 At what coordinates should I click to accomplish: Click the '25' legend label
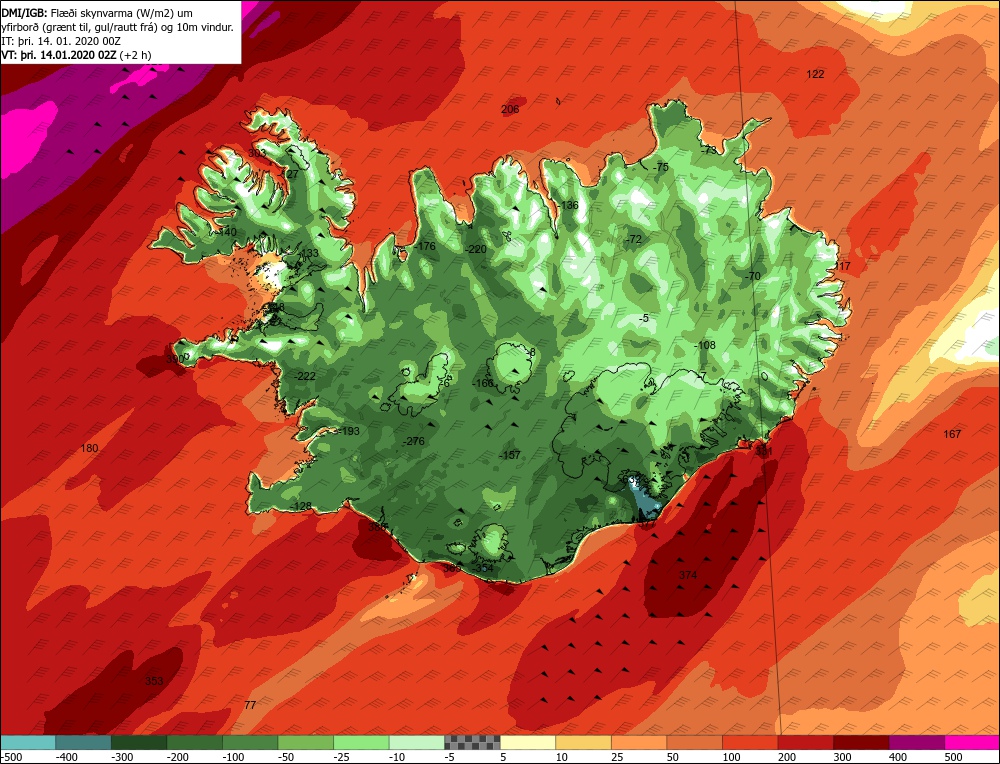pos(617,757)
